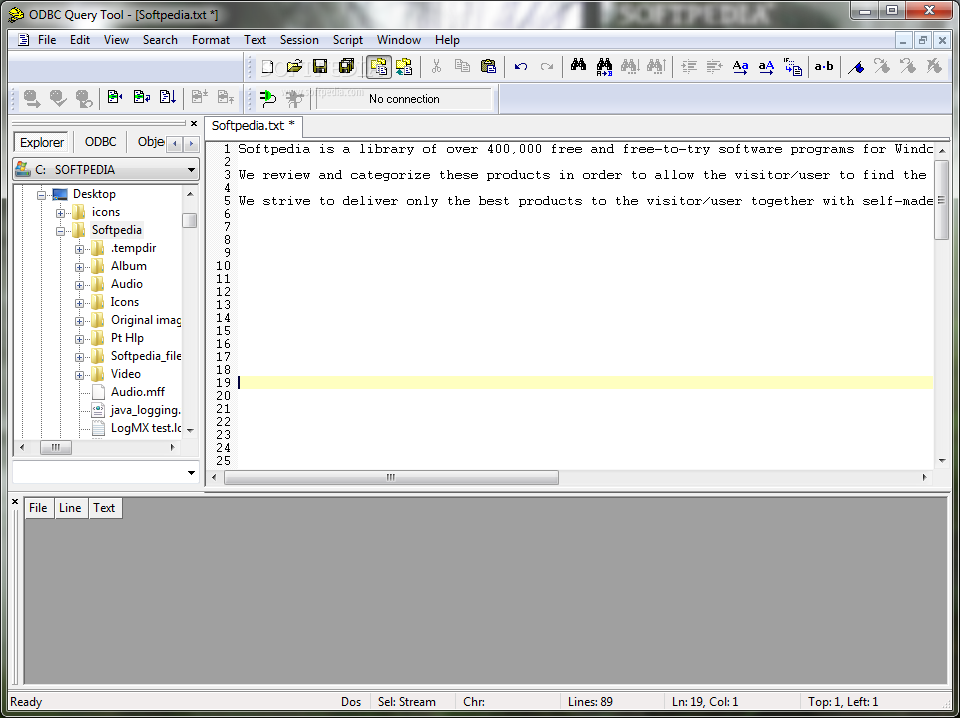
Task: Cut selection with the scissors icon
Action: coord(437,66)
